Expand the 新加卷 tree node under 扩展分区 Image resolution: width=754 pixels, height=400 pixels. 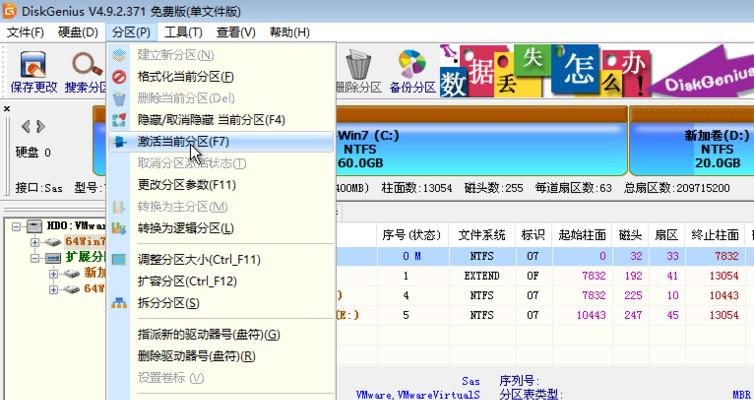tap(53, 274)
